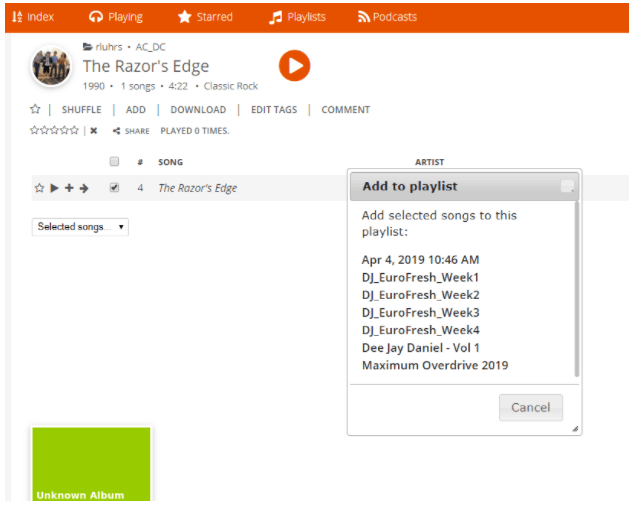Clear the album rating with the X icon
Screen dimensions: 633x511
[x=93, y=131]
